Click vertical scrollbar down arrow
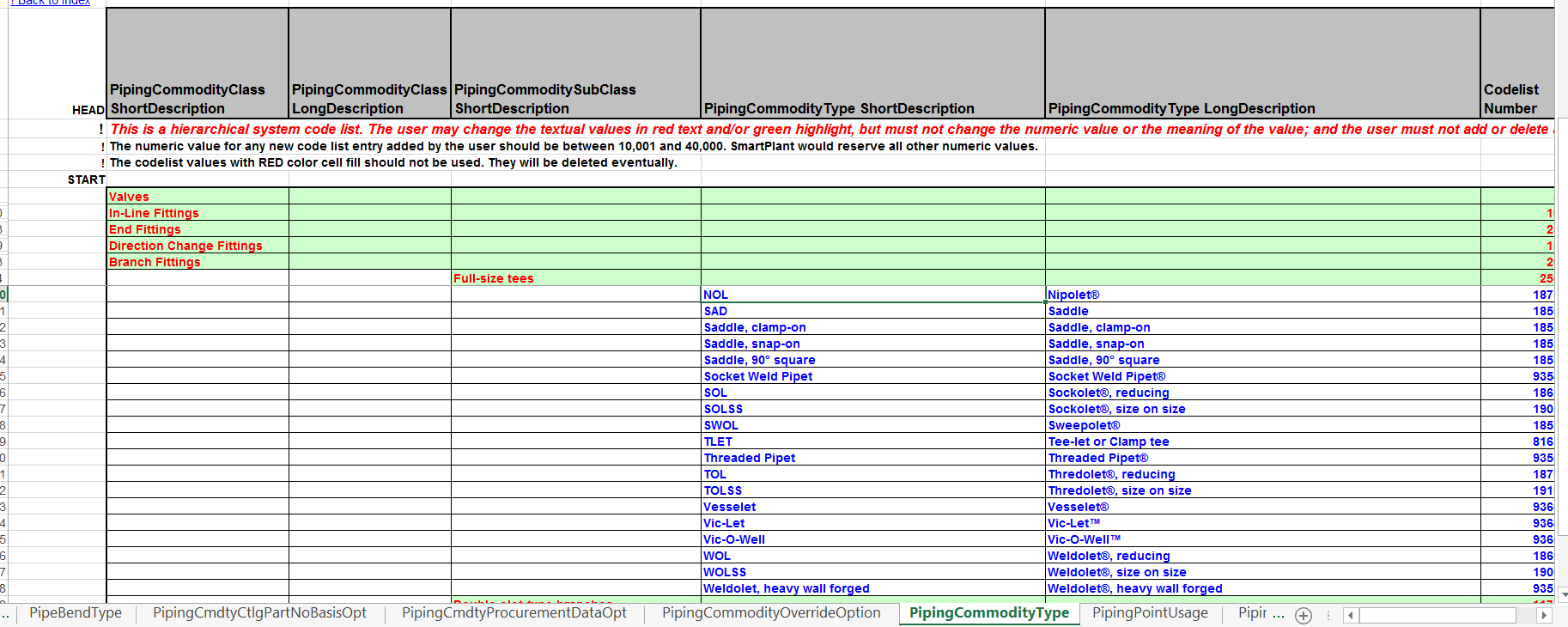This screenshot has width=1568, height=627. click(x=1563, y=594)
